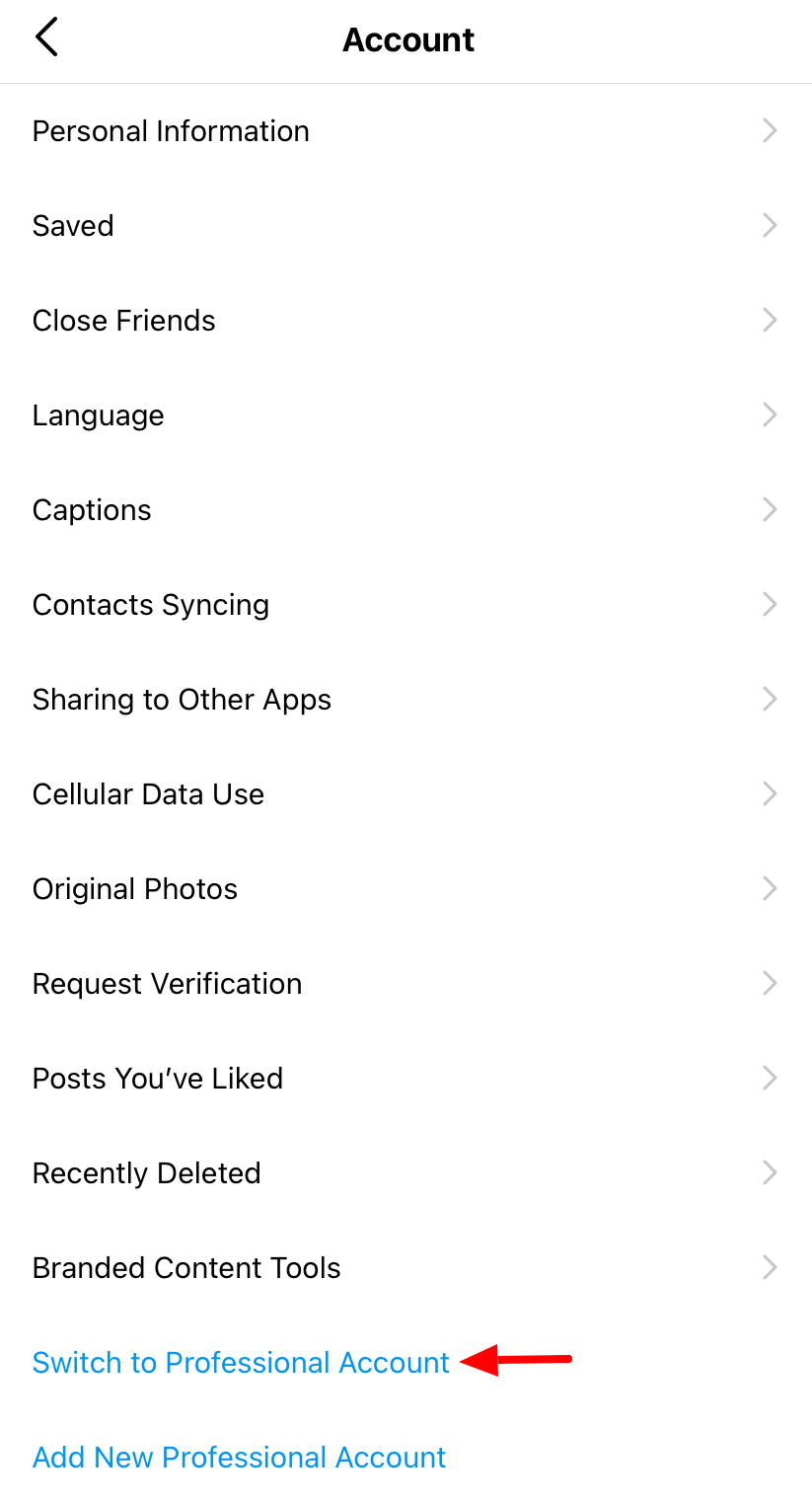Screen dimensions: 812x1503
Task: Tap the back arrow icon
Action: coord(46,38)
